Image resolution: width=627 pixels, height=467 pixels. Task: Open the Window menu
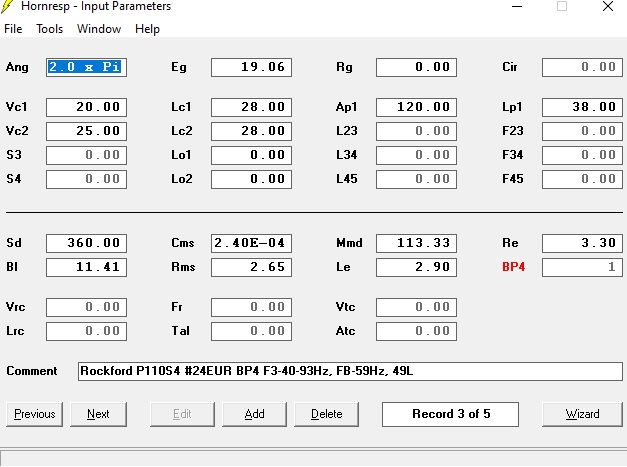click(x=99, y=29)
